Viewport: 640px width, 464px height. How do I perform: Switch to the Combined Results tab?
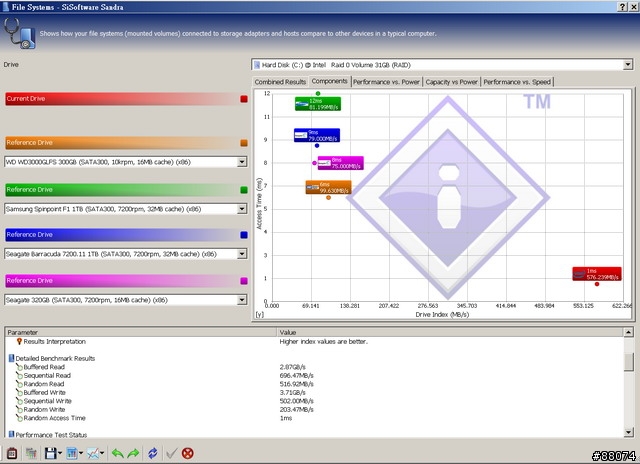[x=280, y=82]
